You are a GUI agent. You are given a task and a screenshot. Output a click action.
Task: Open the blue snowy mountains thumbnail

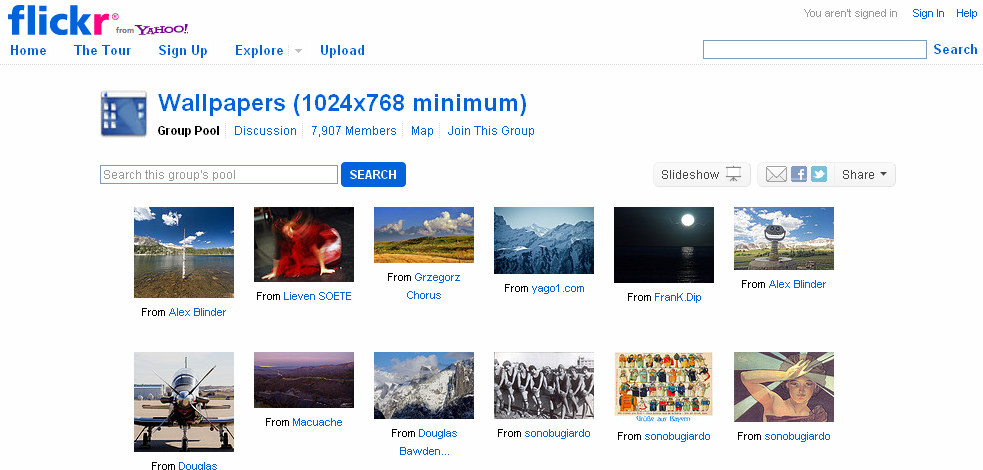coord(544,241)
